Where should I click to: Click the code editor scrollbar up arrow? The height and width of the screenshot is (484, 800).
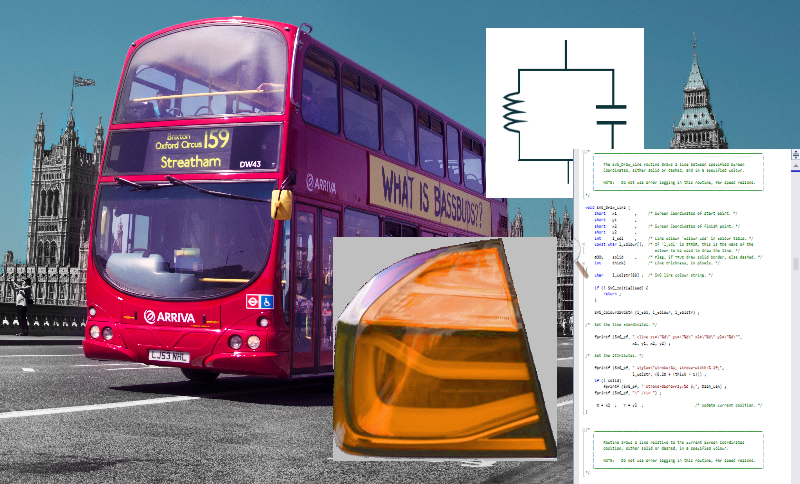click(x=795, y=166)
